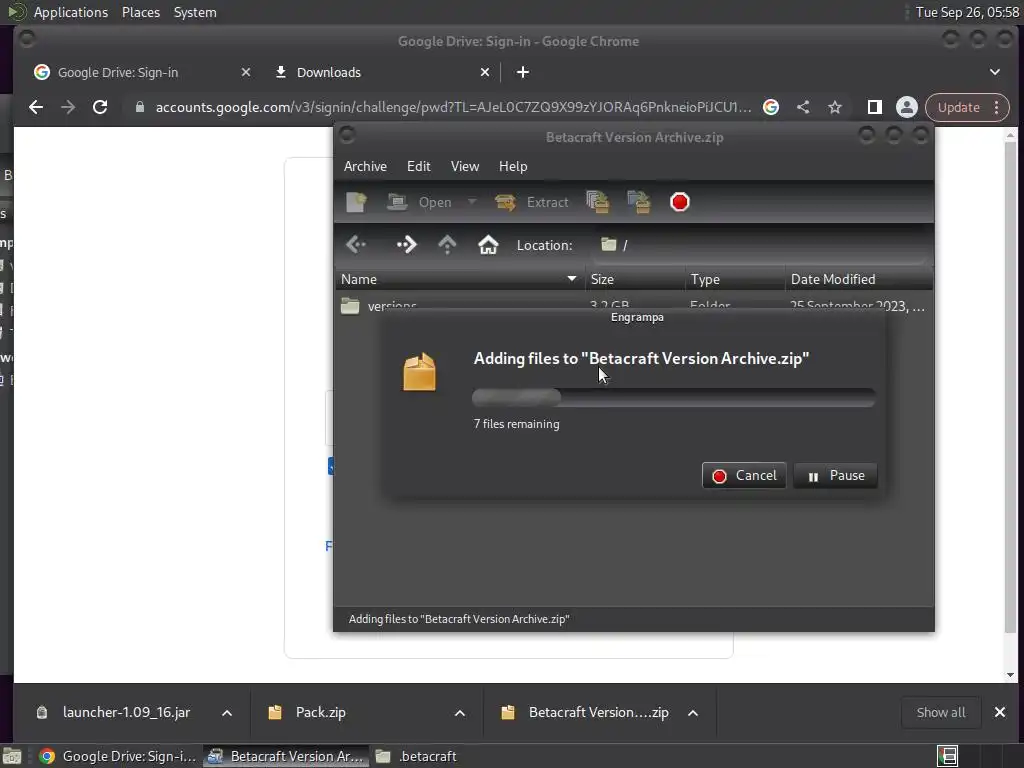Screen dimensions: 1024x768
Task: Stop the operation with the red toolbar icon
Action: coord(679,202)
